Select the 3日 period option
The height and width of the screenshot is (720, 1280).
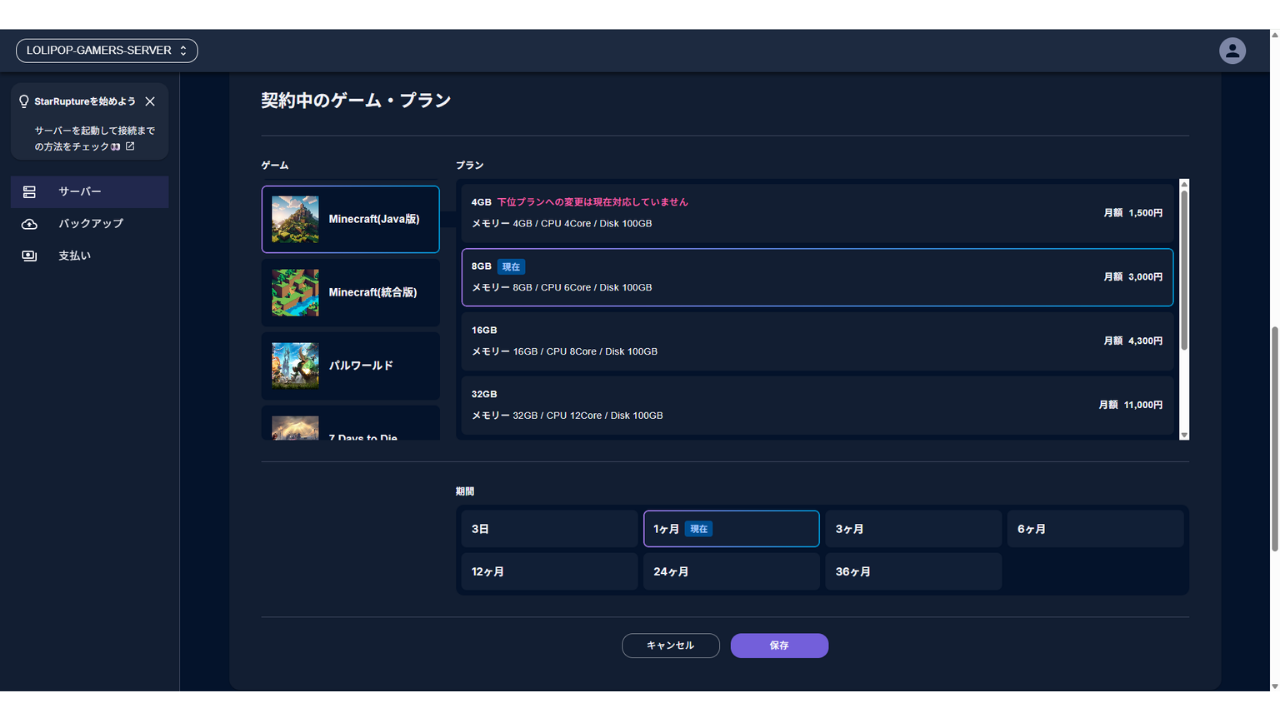click(549, 529)
